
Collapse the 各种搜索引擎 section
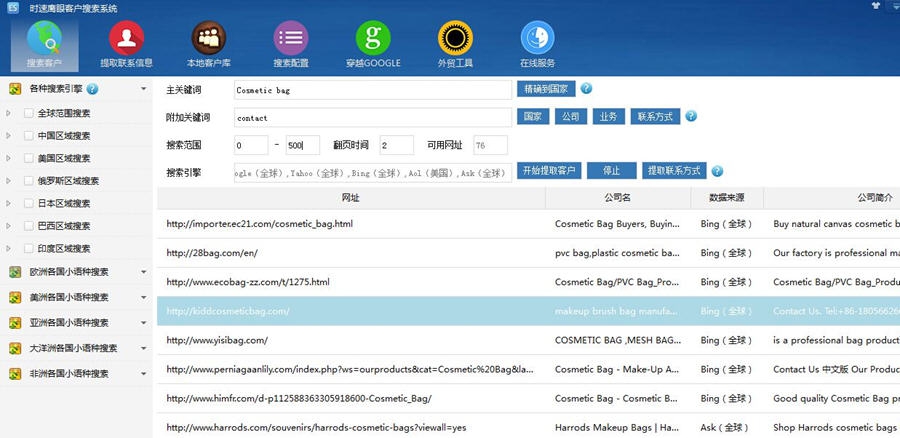coord(143,89)
